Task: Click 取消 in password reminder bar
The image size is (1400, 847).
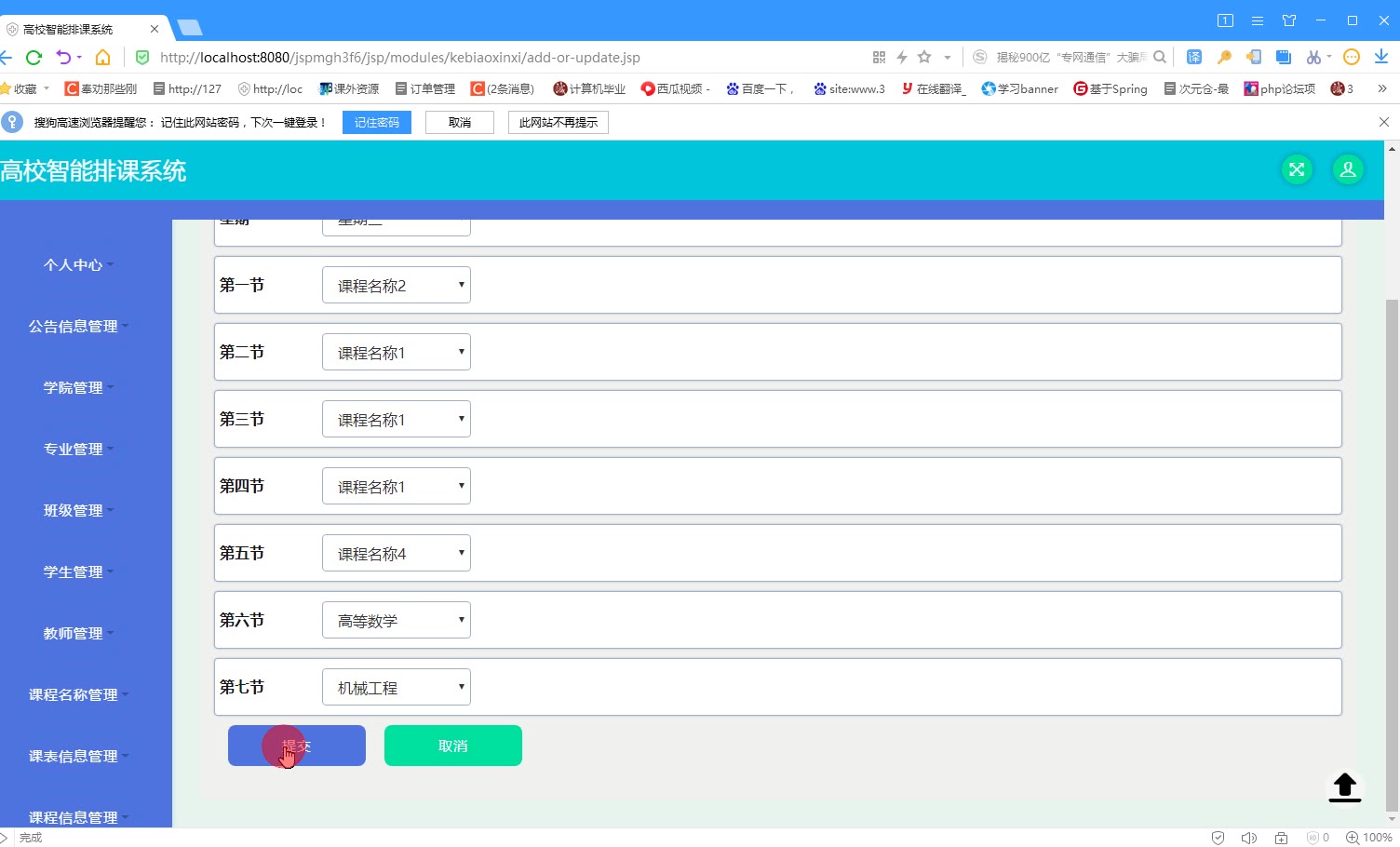Action: tap(460, 122)
